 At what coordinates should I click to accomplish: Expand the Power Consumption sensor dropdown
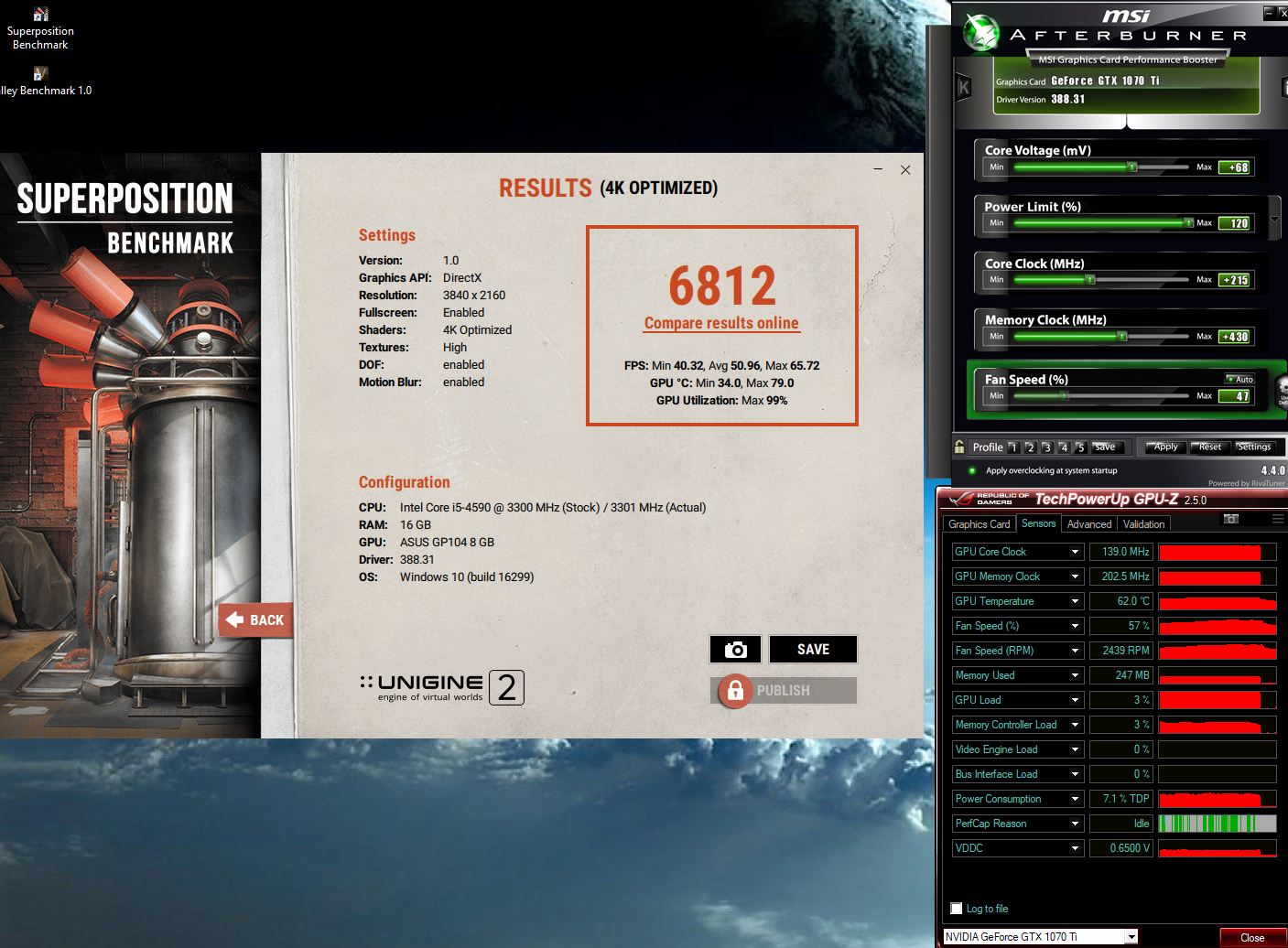(x=1076, y=799)
